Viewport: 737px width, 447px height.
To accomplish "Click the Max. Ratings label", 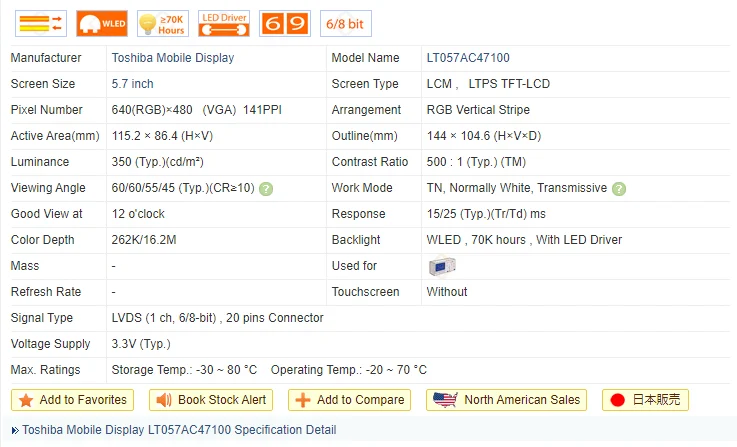I will pos(46,370).
